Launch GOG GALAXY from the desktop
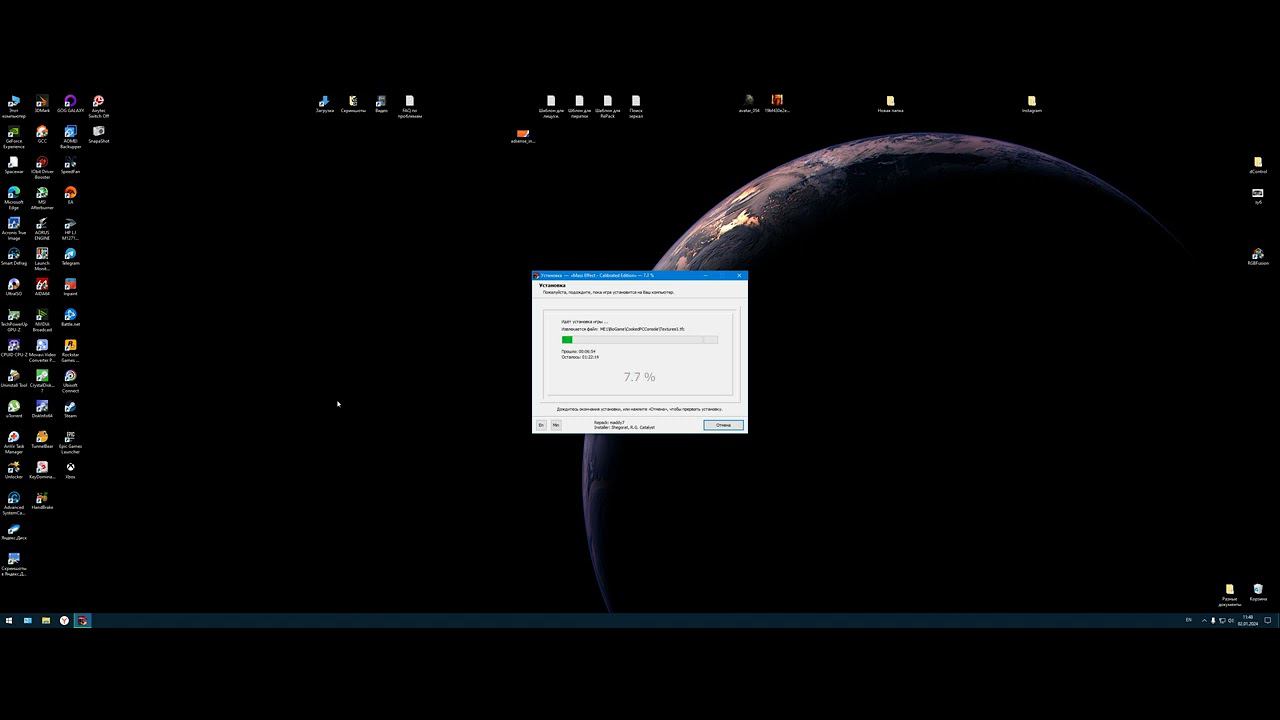The width and height of the screenshot is (1280, 720). 70,104
